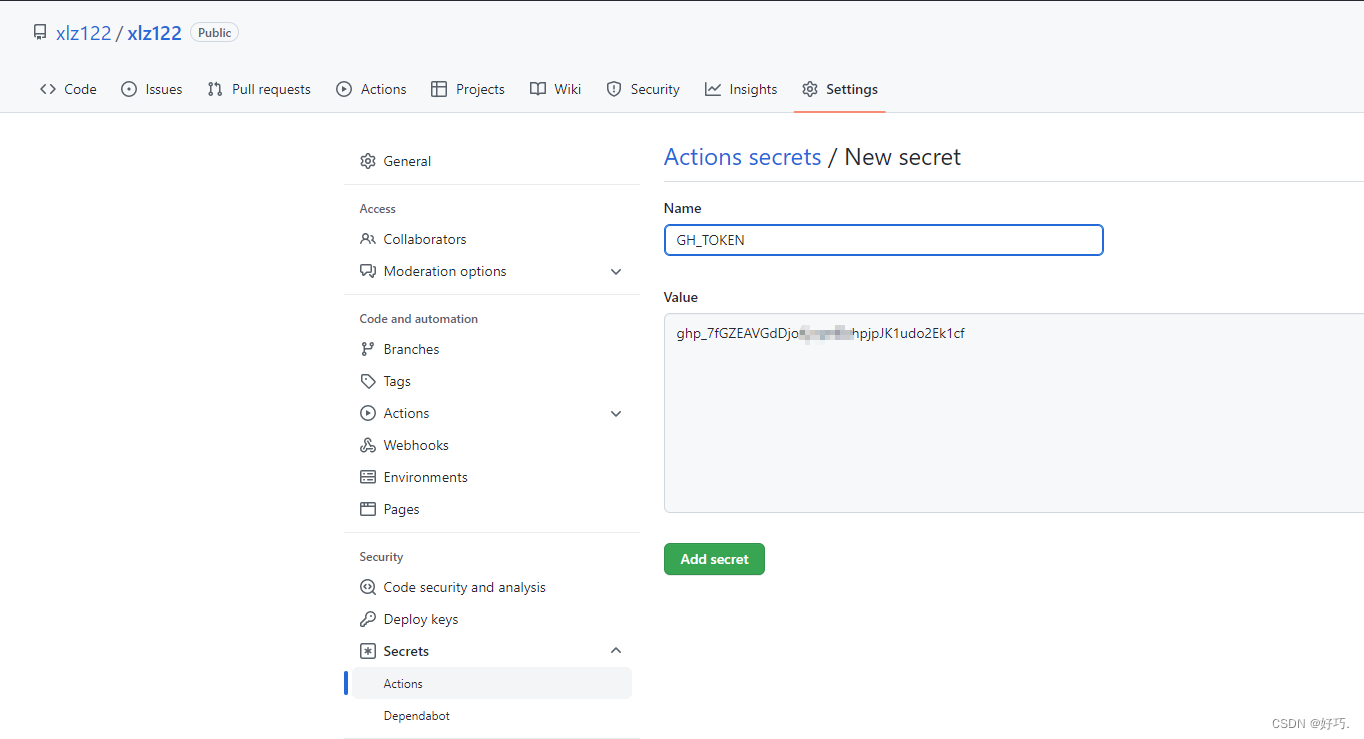Expand Moderation options chevron
The height and width of the screenshot is (739, 1364).
[x=616, y=271]
